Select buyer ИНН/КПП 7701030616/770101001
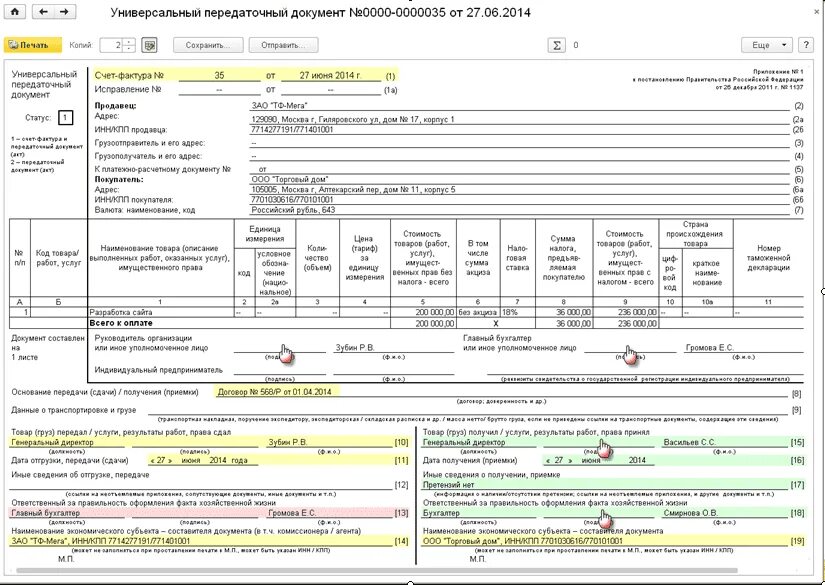825x585 pixels. (x=292, y=200)
